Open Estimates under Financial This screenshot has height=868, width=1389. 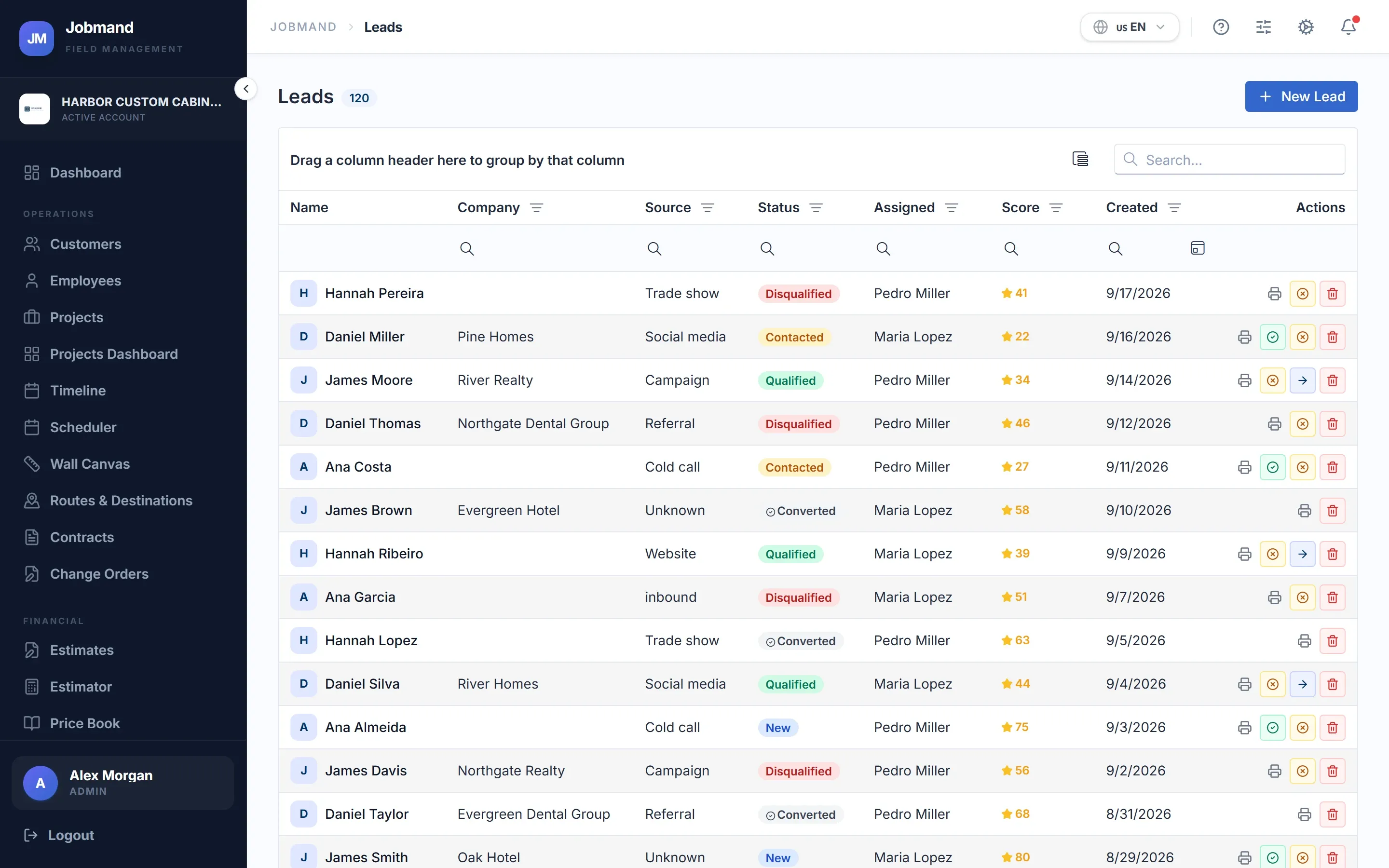(x=123, y=650)
